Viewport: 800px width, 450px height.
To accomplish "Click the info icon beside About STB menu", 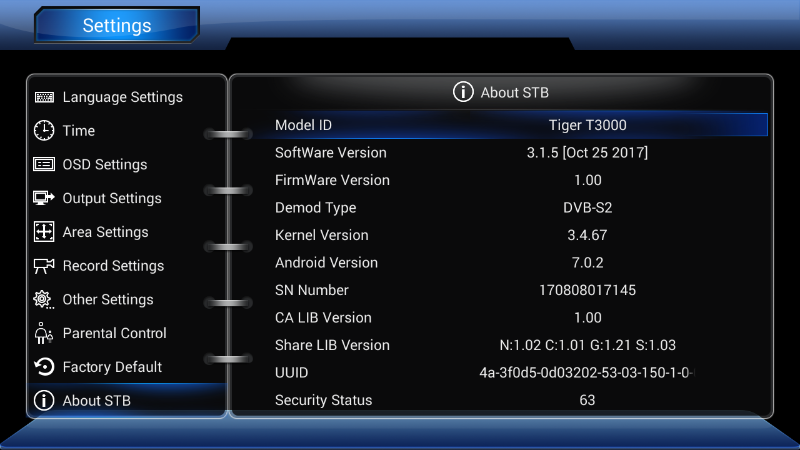I will pos(44,401).
